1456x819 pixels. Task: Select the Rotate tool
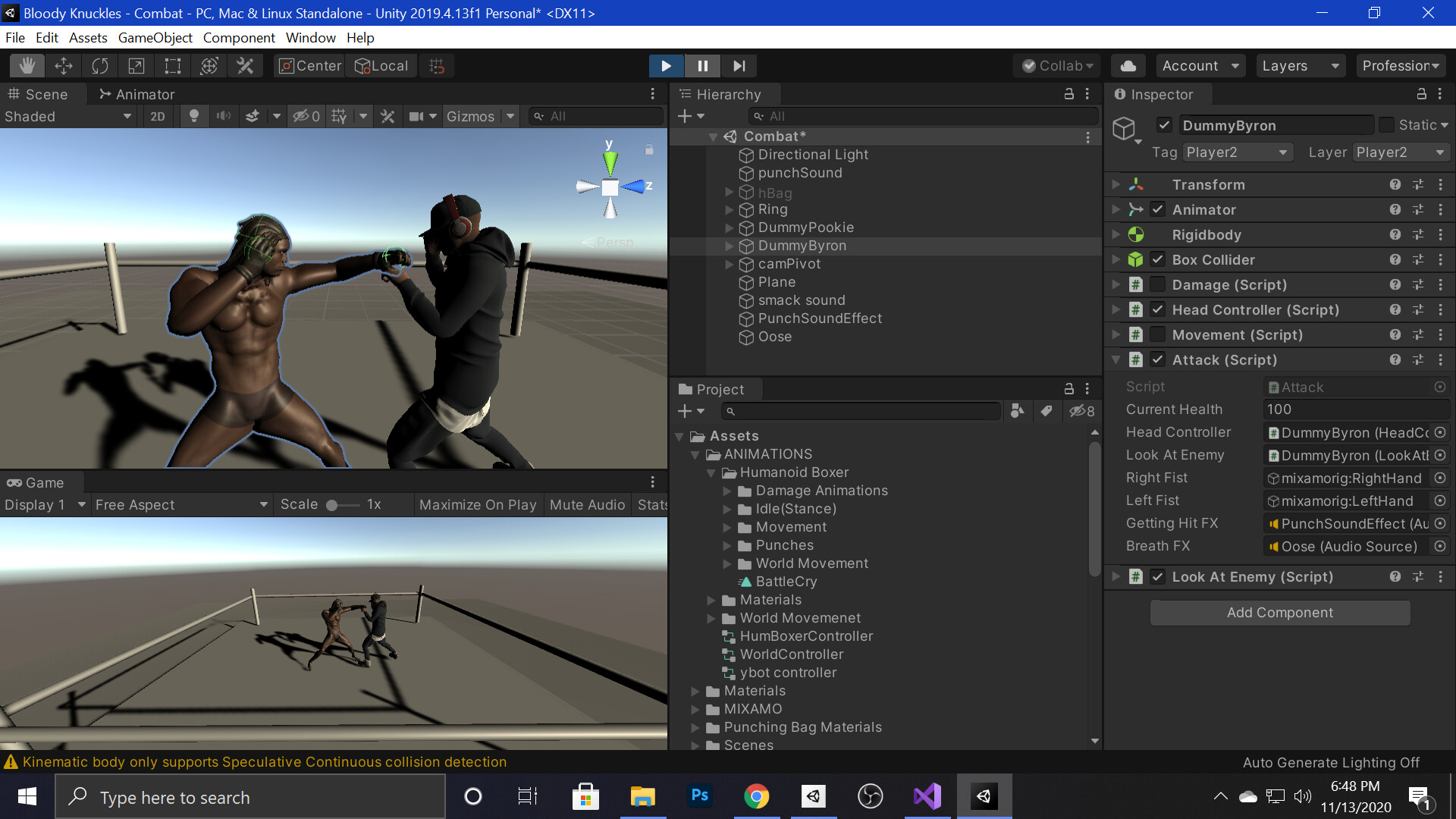click(x=100, y=66)
